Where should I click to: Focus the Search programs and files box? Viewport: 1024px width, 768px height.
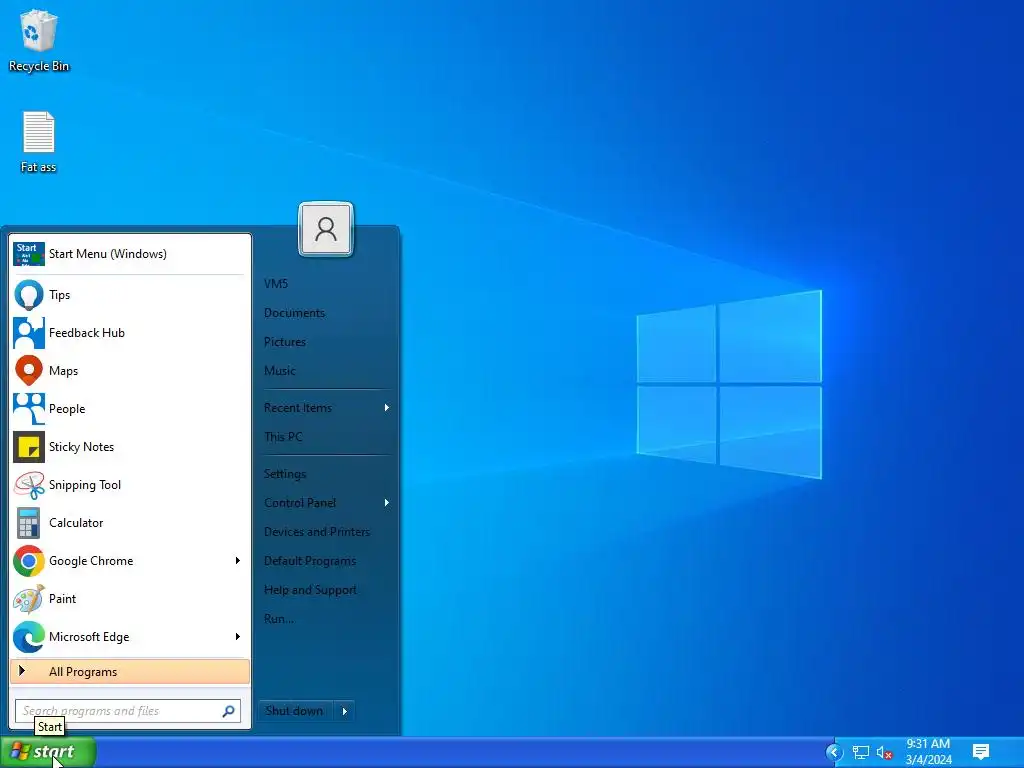click(x=128, y=711)
